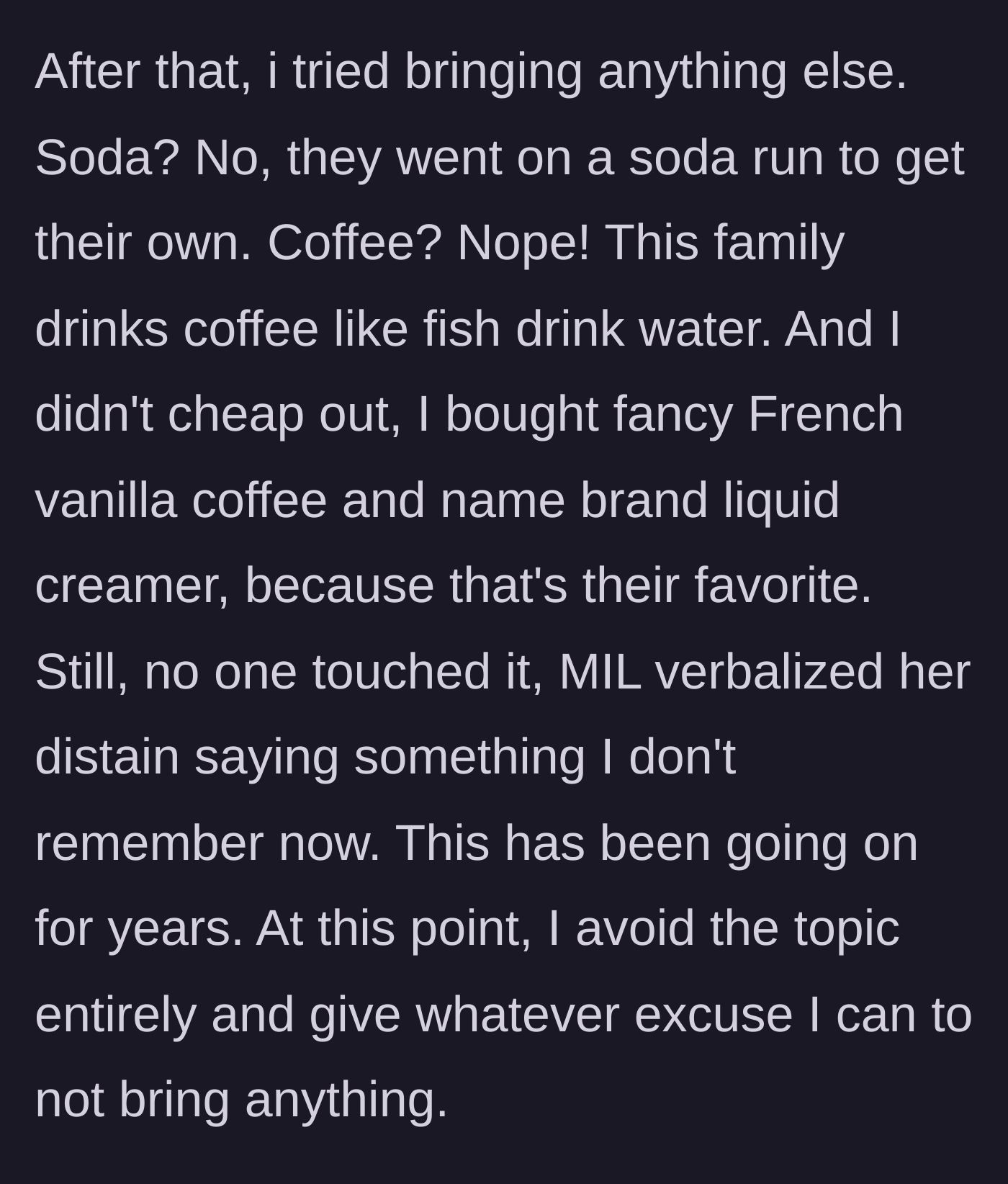
Task: Click the misspelled word "distain"
Action: coord(107,757)
